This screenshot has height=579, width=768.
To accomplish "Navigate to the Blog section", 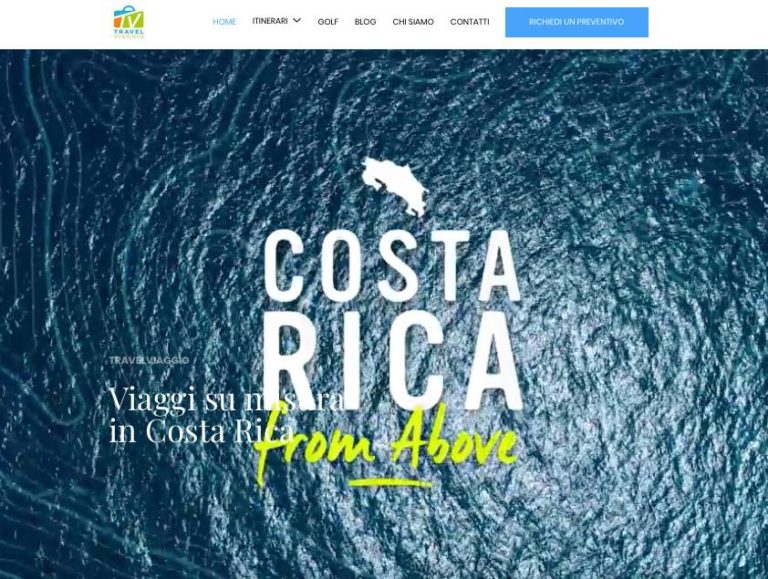I will pos(365,22).
